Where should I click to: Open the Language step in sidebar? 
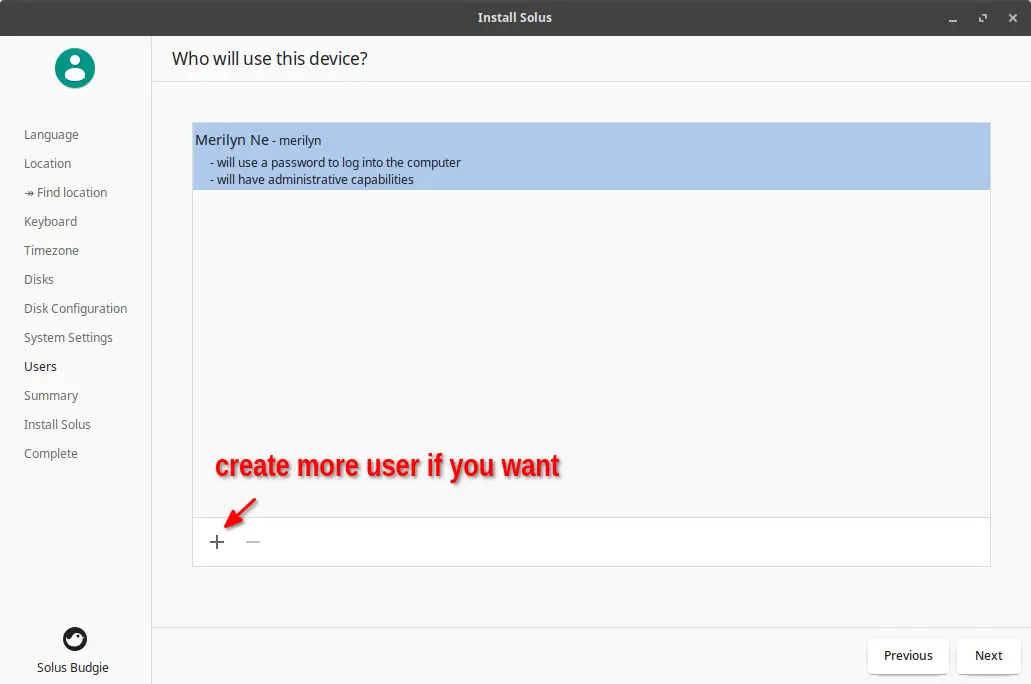51,135
